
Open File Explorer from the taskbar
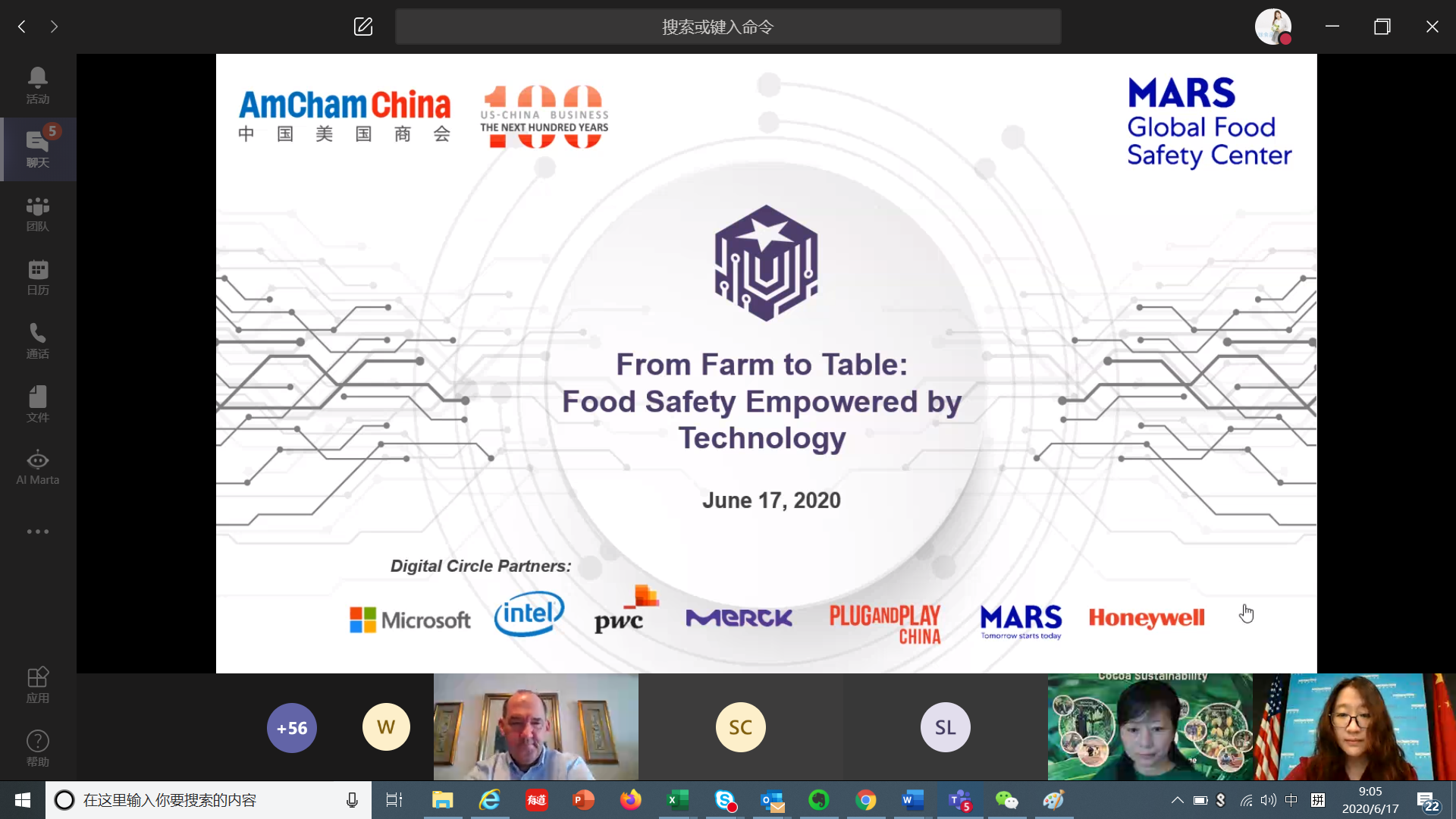pos(442,800)
